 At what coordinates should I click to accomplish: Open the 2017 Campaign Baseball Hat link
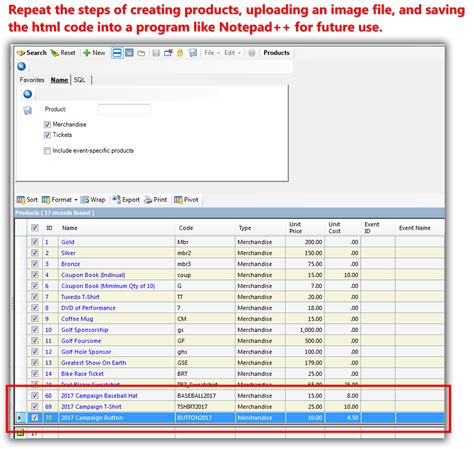click(x=99, y=396)
